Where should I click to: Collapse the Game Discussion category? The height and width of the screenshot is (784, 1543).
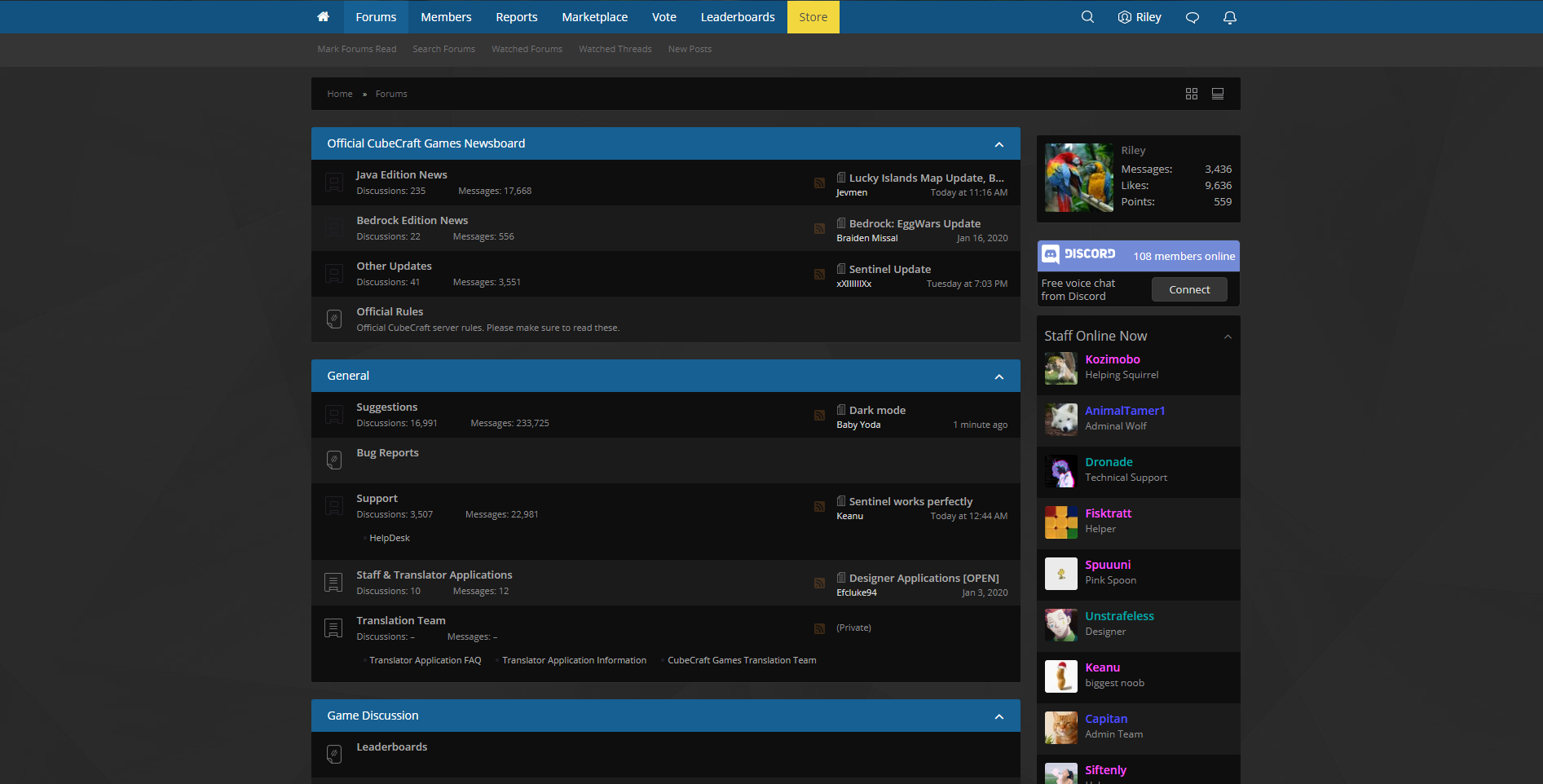pyautogui.click(x=999, y=716)
